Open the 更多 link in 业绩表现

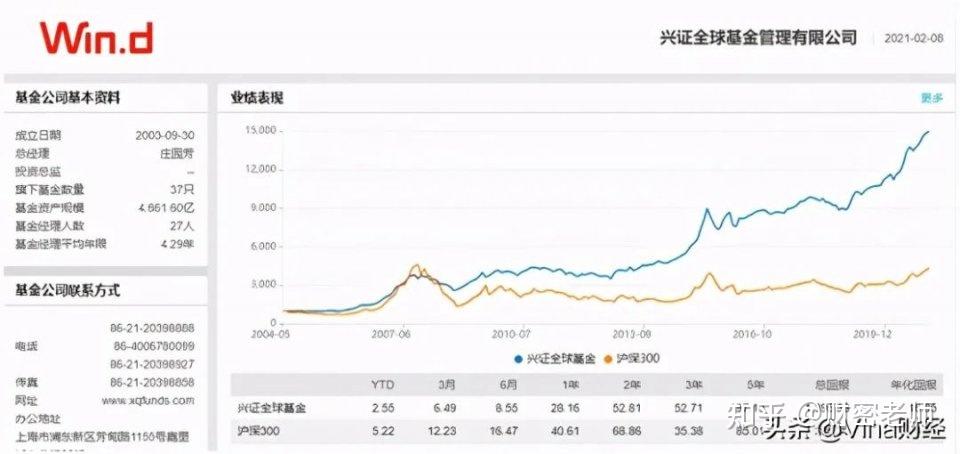click(932, 98)
